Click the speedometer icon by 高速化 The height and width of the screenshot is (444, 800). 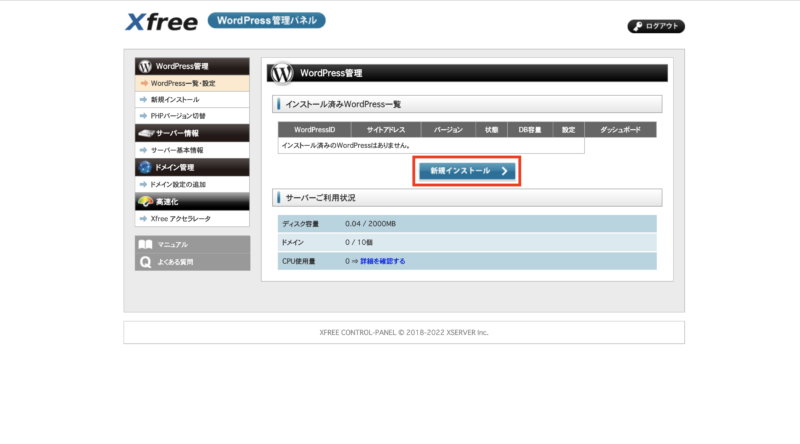[x=145, y=201]
